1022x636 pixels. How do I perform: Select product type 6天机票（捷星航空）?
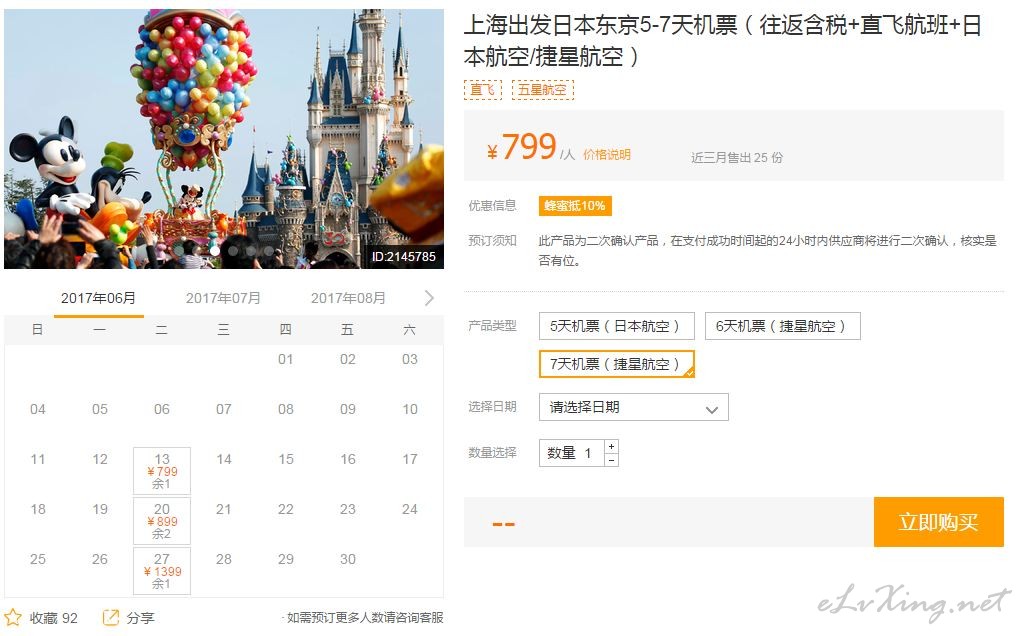tap(782, 326)
